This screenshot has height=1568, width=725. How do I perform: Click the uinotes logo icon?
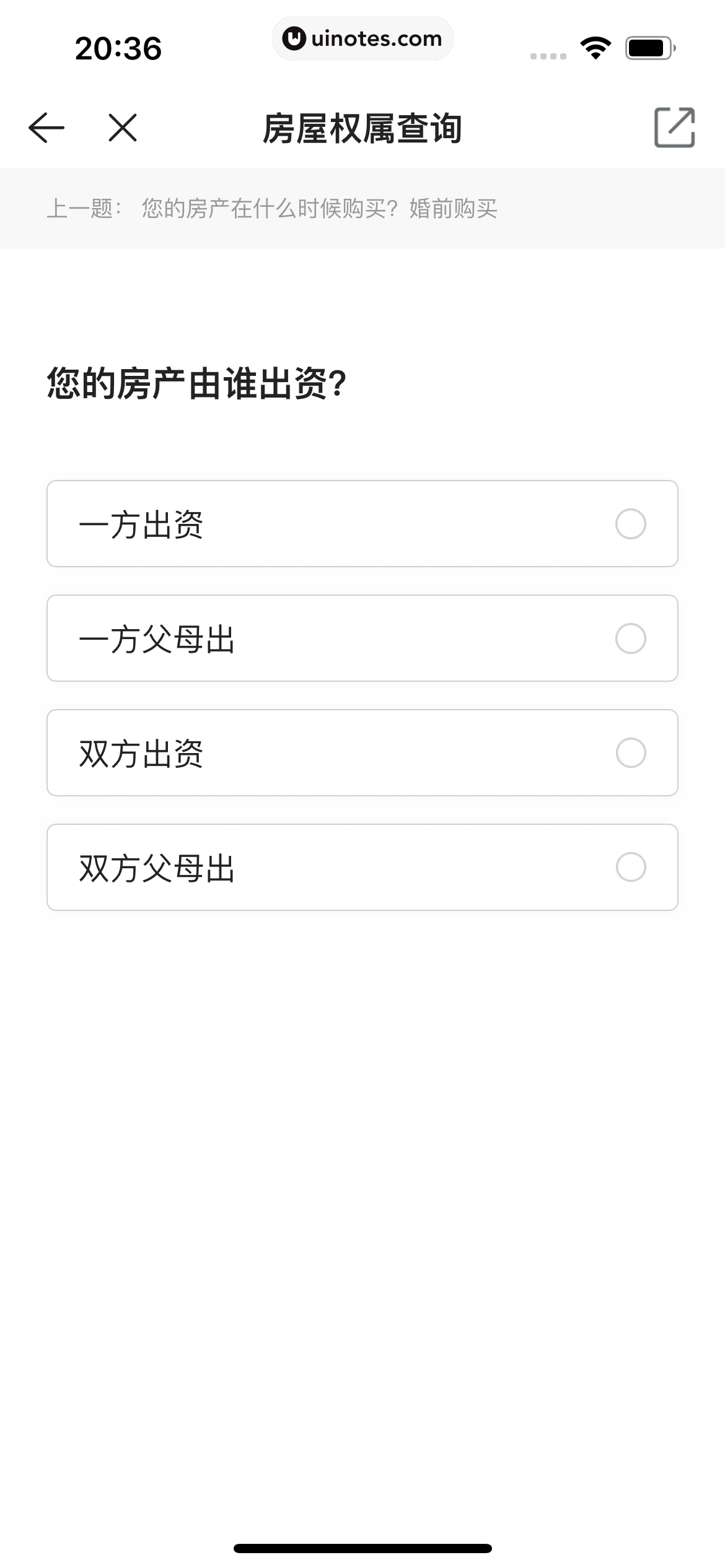tap(294, 39)
